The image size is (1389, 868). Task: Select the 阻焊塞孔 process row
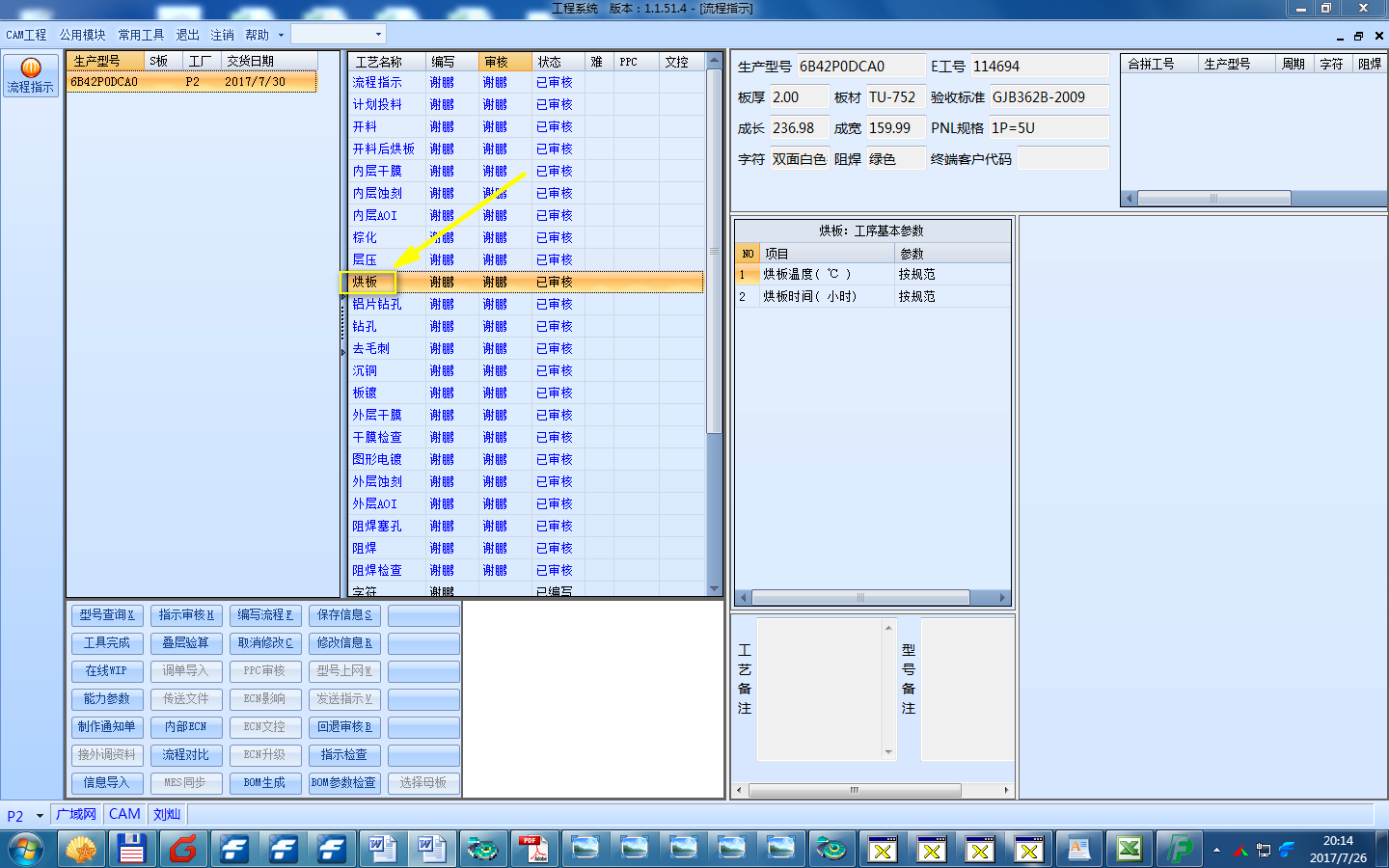[527, 527]
